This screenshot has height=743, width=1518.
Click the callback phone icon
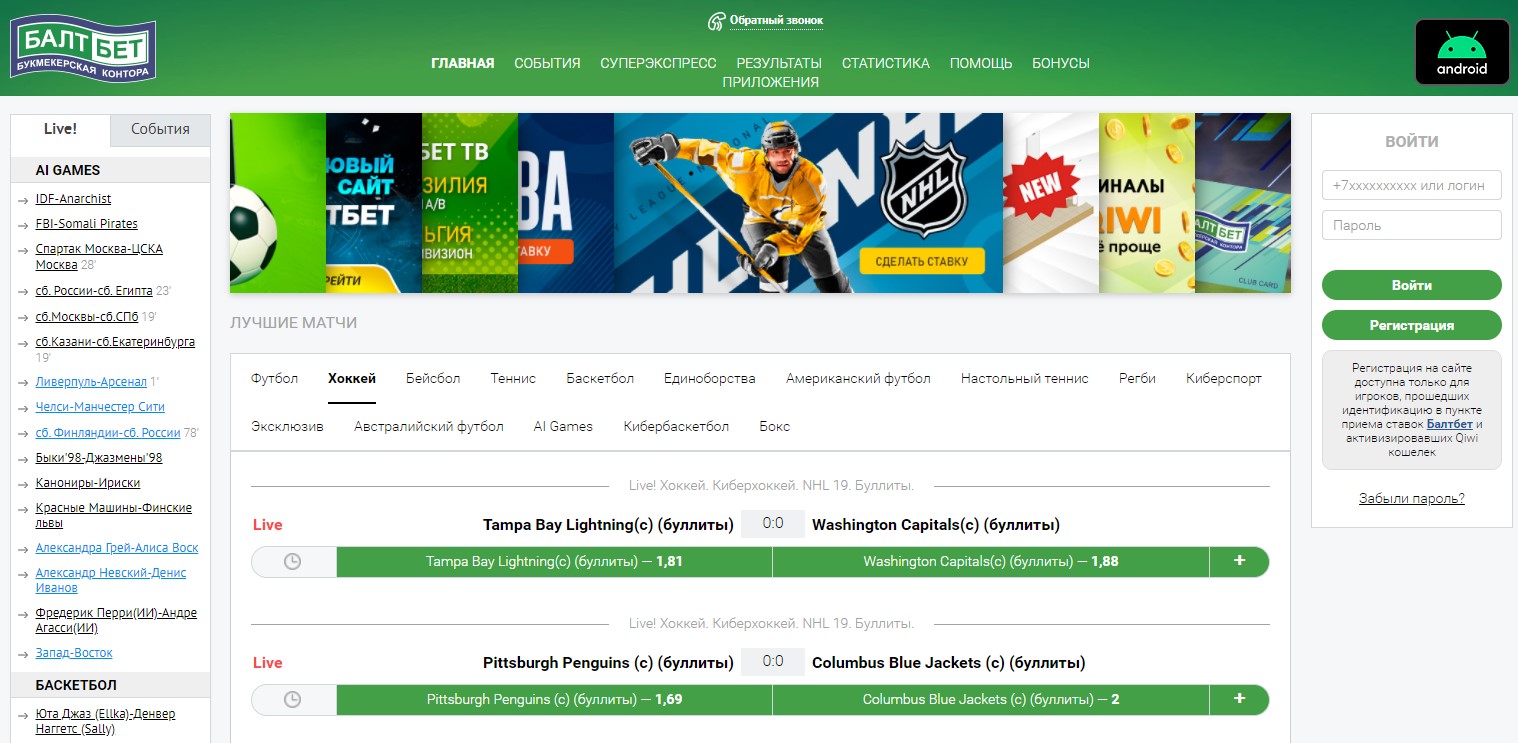click(716, 21)
